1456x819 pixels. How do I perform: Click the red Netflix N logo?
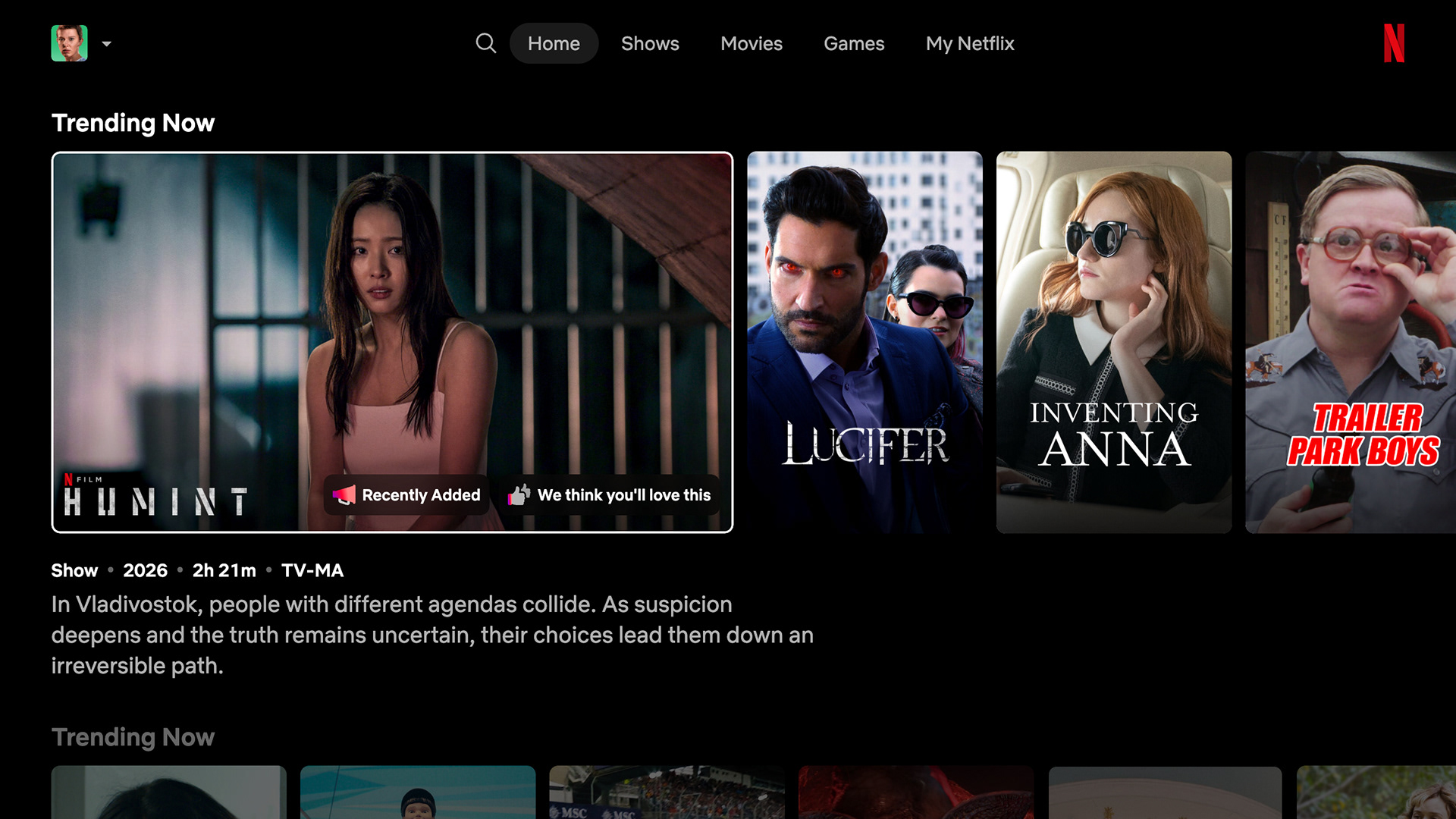[1393, 43]
